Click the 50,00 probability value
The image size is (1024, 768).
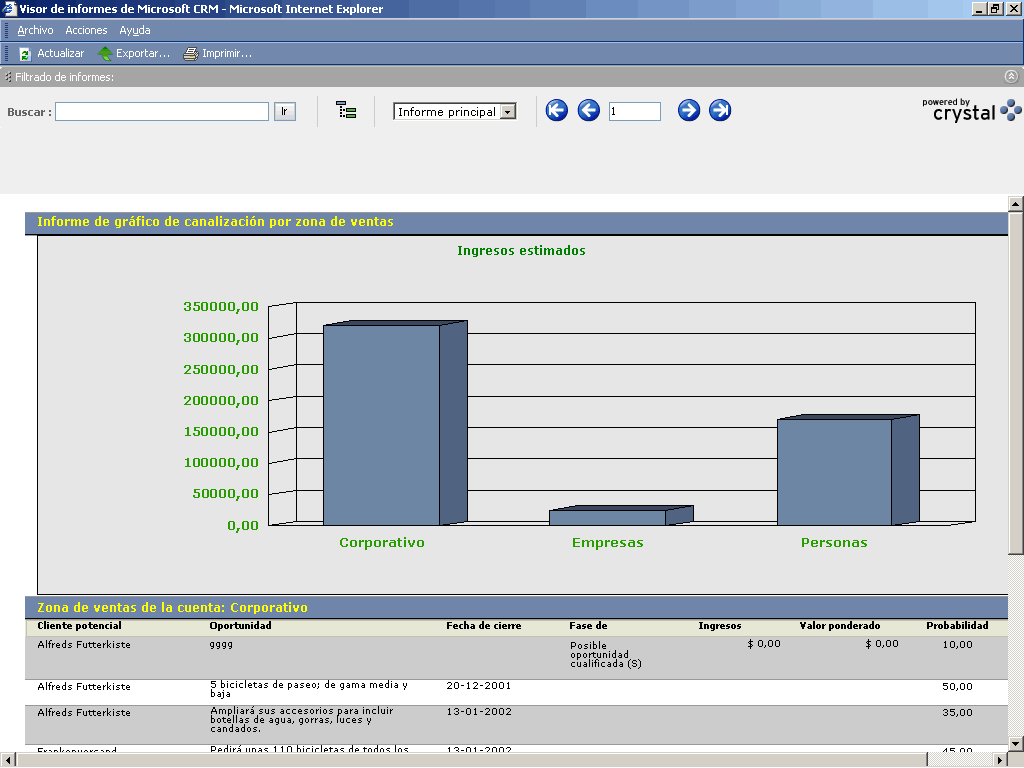pos(957,686)
